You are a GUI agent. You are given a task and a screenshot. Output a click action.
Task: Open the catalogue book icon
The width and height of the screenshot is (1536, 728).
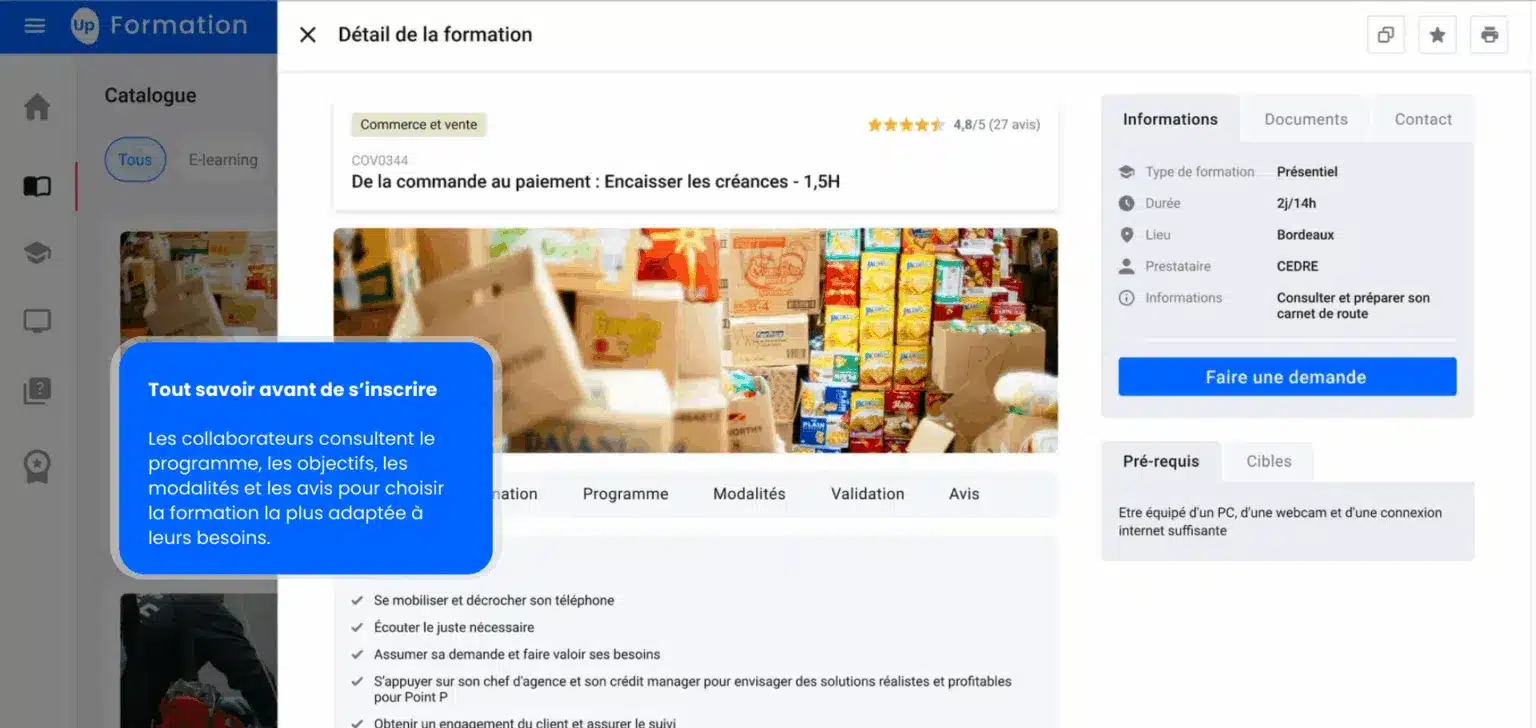point(37,186)
